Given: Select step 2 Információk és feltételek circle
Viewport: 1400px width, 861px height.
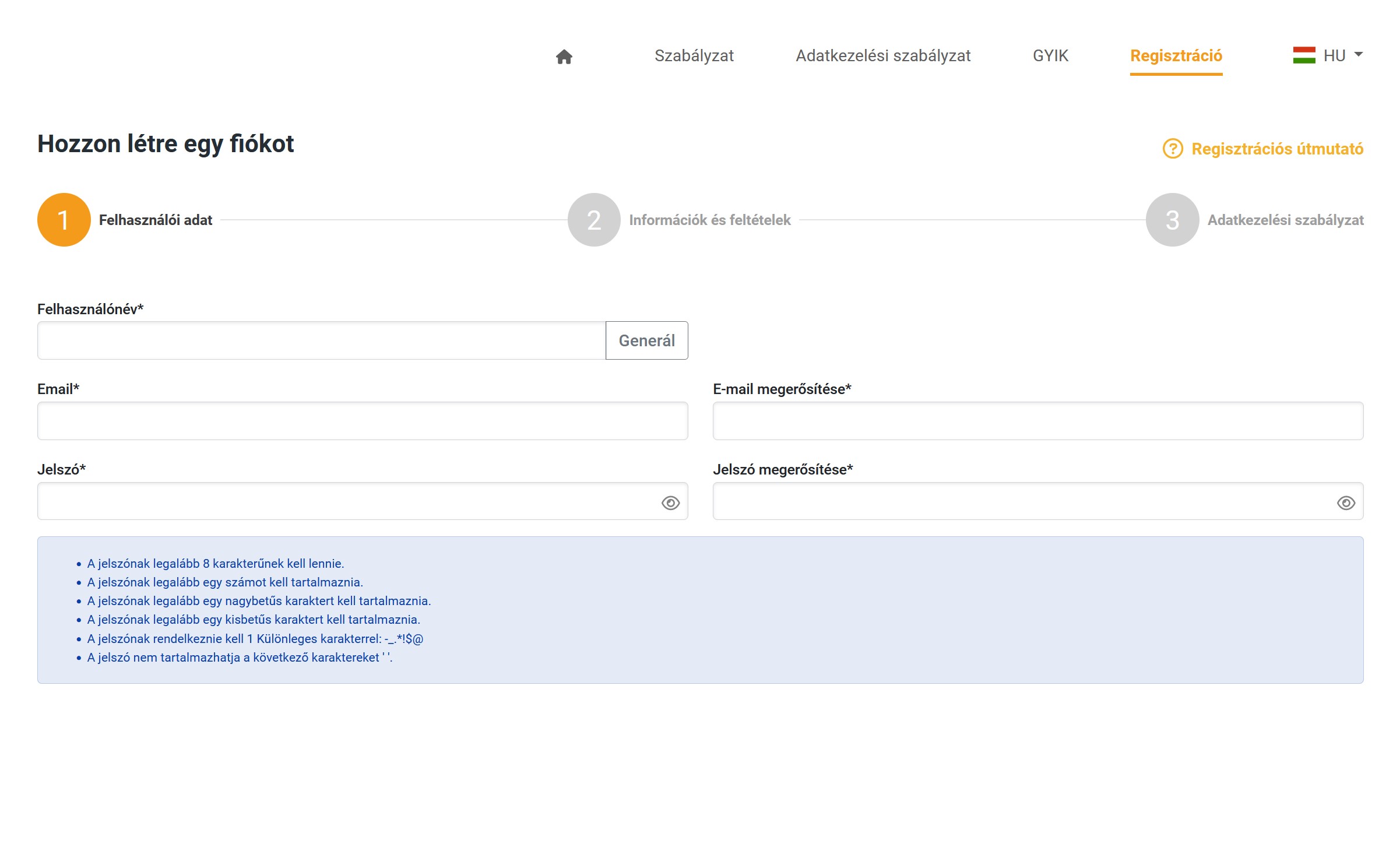Looking at the screenshot, I should [594, 220].
